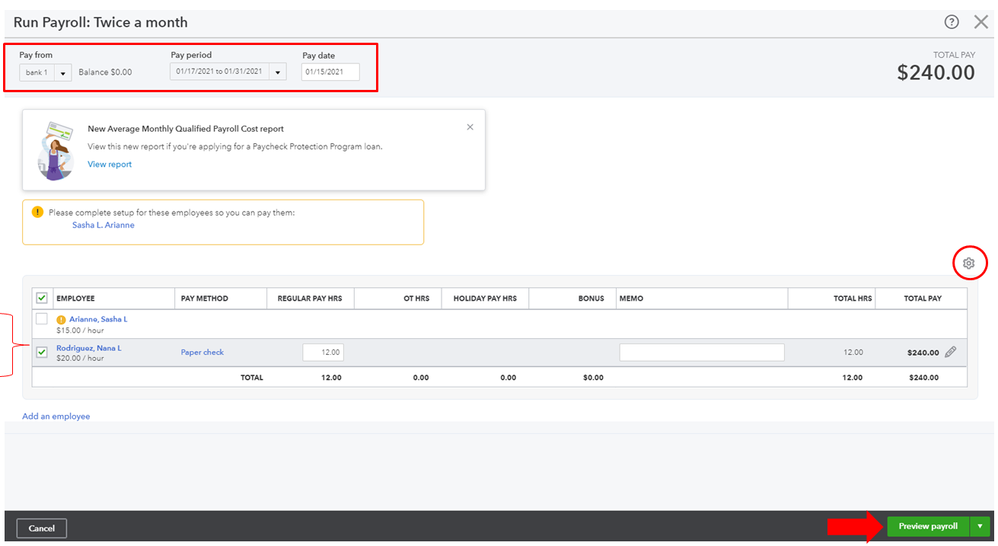Click the TOTAL HRS column header
Screen dimensions: 998x546
[x=852, y=298]
